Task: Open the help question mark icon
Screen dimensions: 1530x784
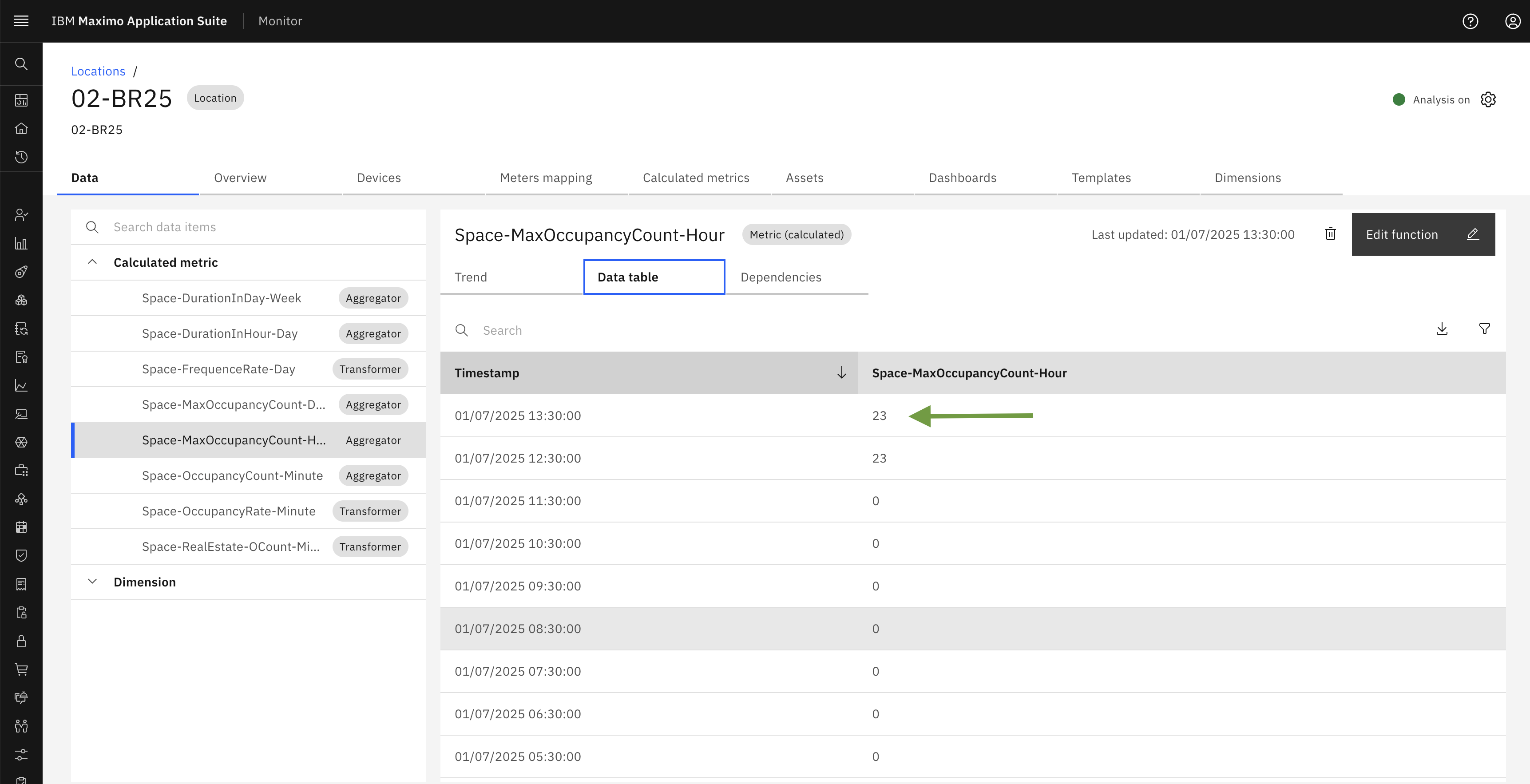Action: click(x=1470, y=21)
